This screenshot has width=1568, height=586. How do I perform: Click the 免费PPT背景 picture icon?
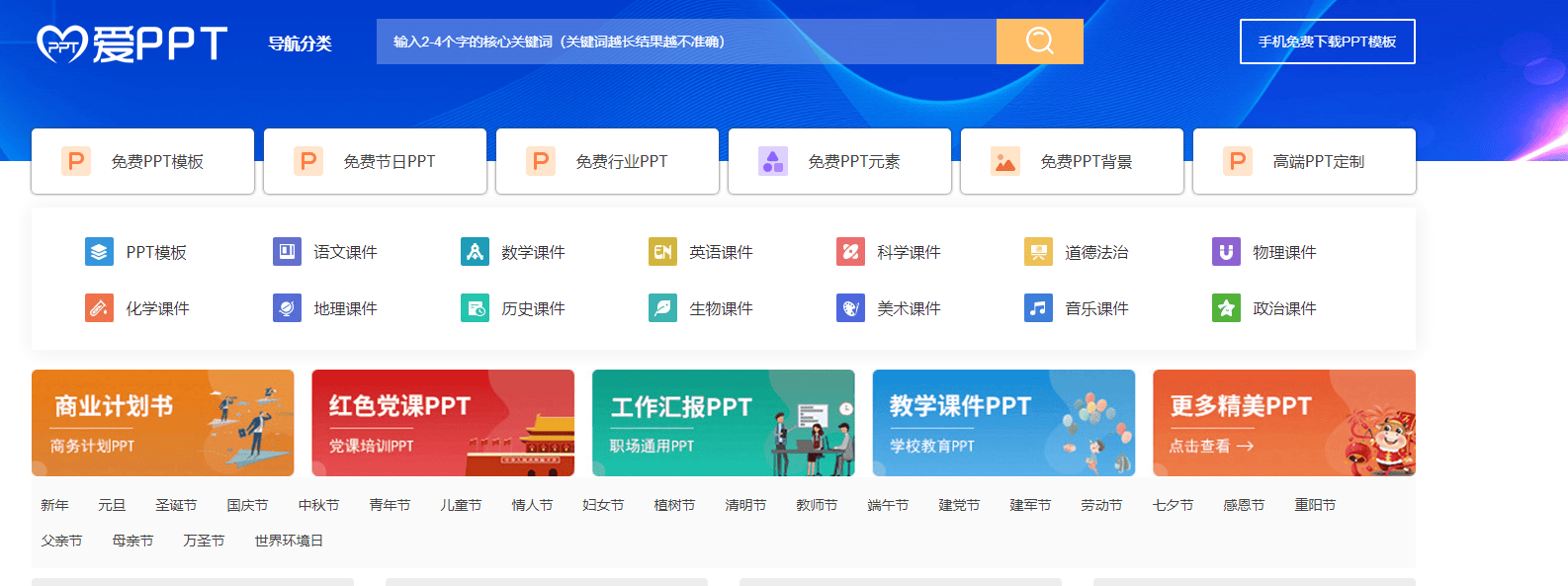click(x=1004, y=161)
